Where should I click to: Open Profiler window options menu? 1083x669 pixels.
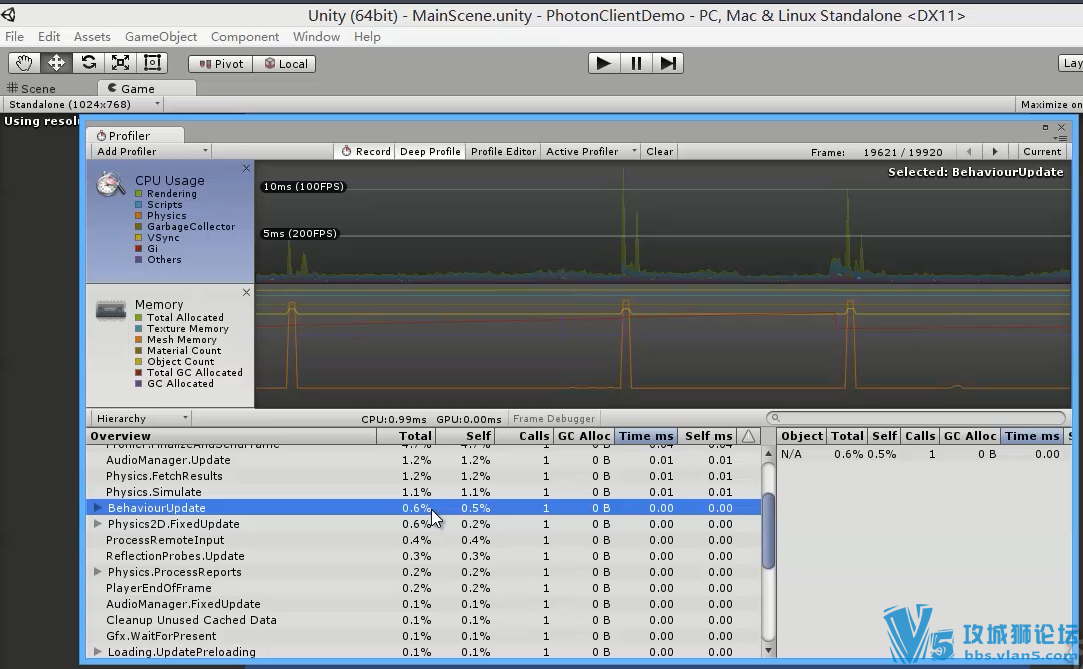(x=1062, y=138)
